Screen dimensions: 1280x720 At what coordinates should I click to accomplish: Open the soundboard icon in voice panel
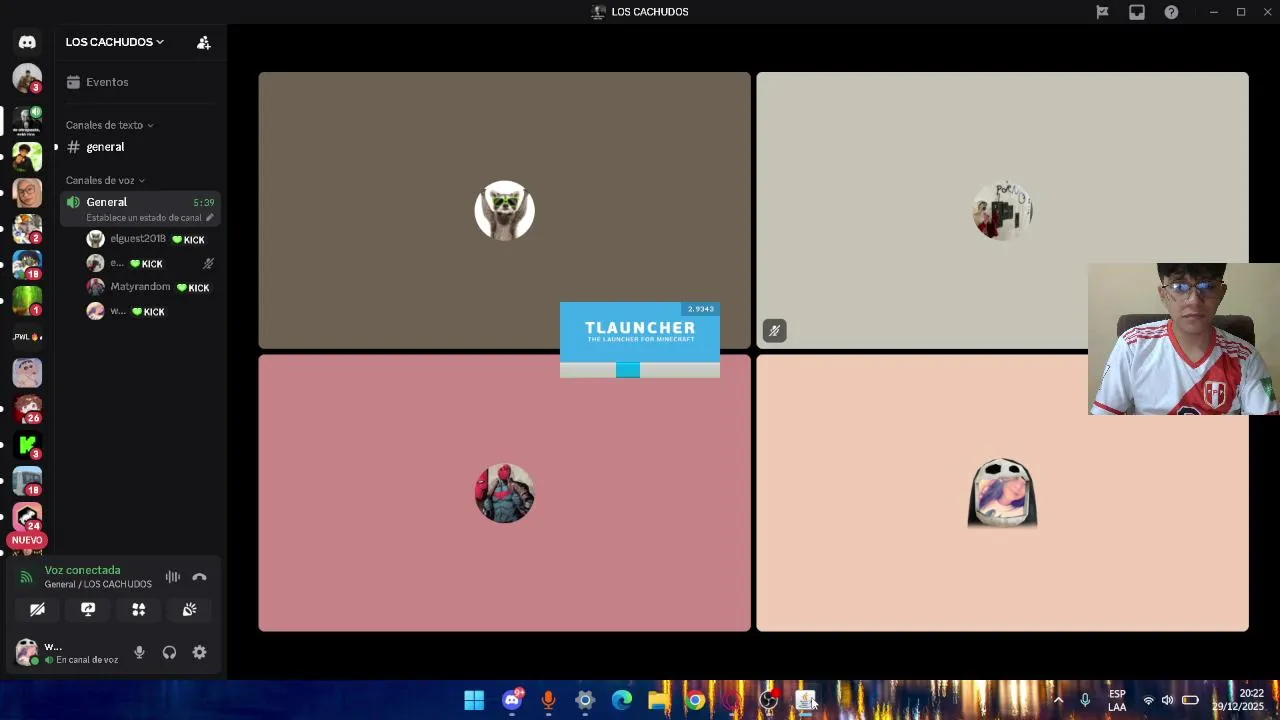[x=189, y=609]
